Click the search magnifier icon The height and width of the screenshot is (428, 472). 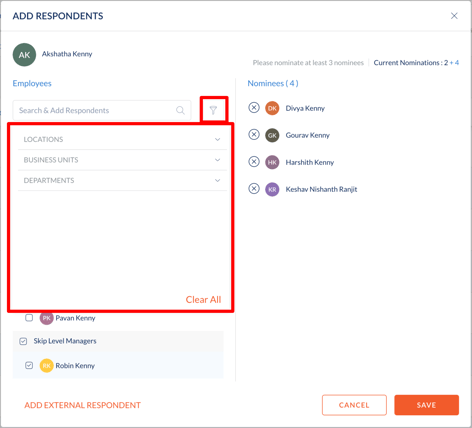[180, 110]
